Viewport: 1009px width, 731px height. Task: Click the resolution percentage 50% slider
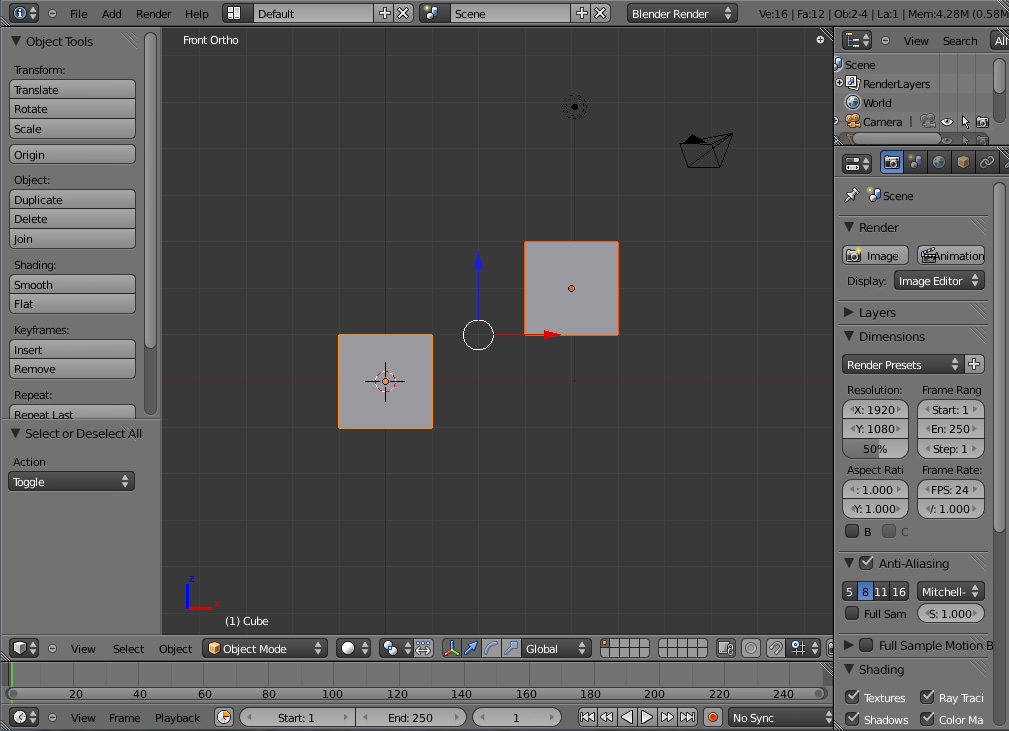875,449
